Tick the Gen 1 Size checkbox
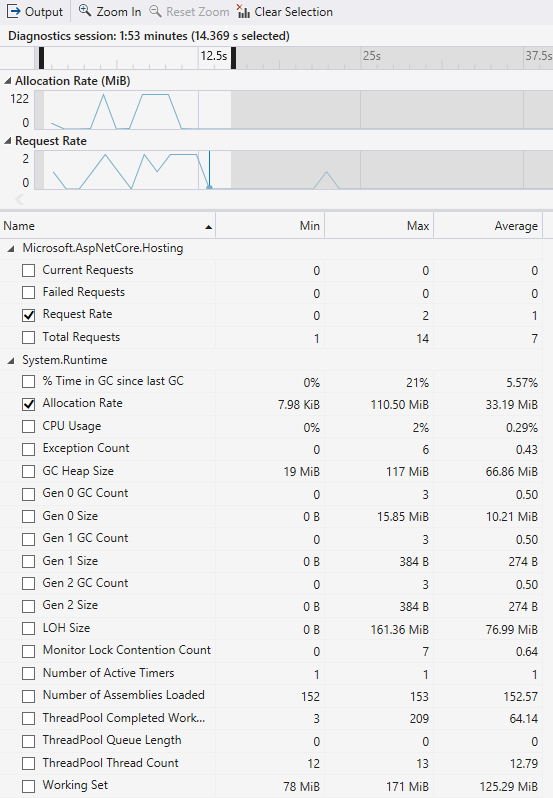Viewport: 553px width, 798px height. click(x=28, y=561)
